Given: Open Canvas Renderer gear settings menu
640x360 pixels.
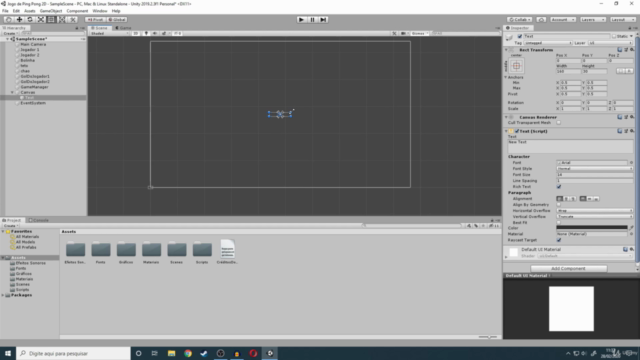Looking at the screenshot, I should (x=632, y=117).
